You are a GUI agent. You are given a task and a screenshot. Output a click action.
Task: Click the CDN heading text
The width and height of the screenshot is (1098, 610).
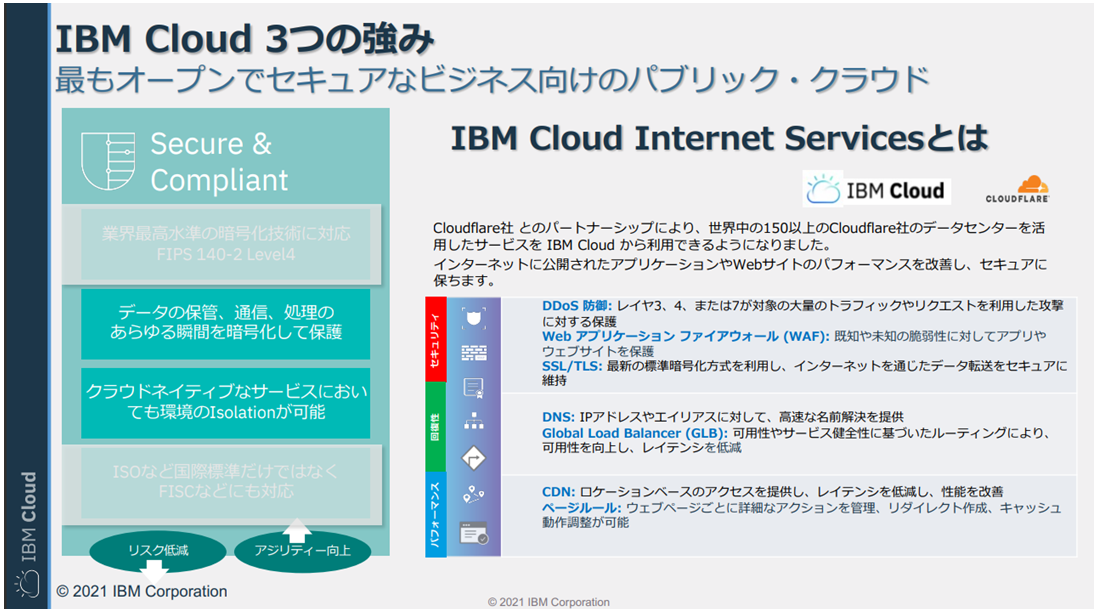coord(558,492)
